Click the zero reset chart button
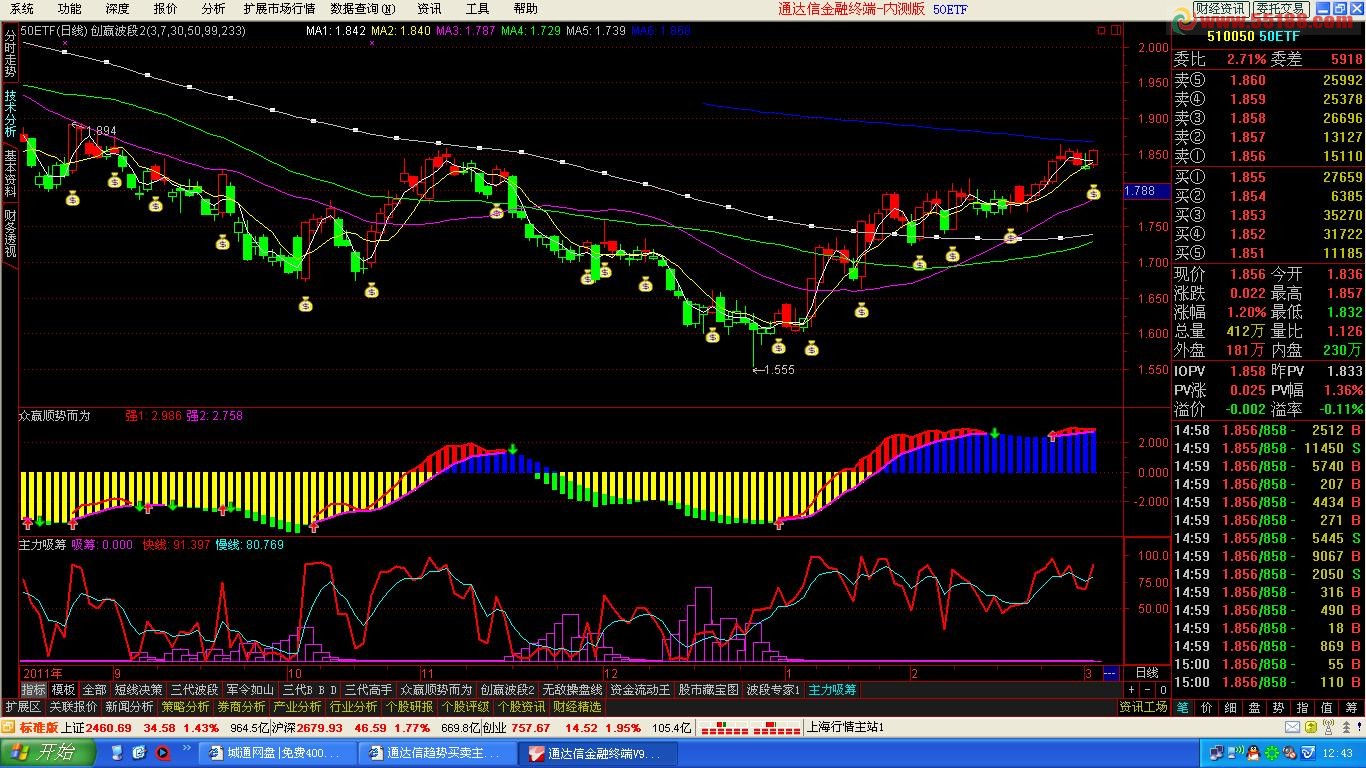The image size is (1366, 768). click(x=1163, y=690)
